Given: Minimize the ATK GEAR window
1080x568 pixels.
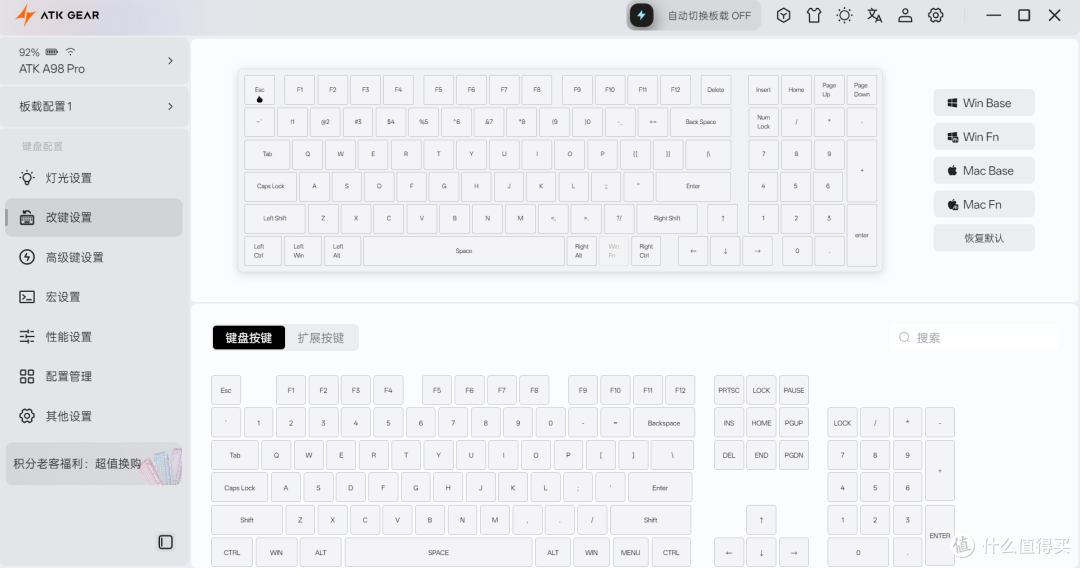Looking at the screenshot, I should coord(993,15).
